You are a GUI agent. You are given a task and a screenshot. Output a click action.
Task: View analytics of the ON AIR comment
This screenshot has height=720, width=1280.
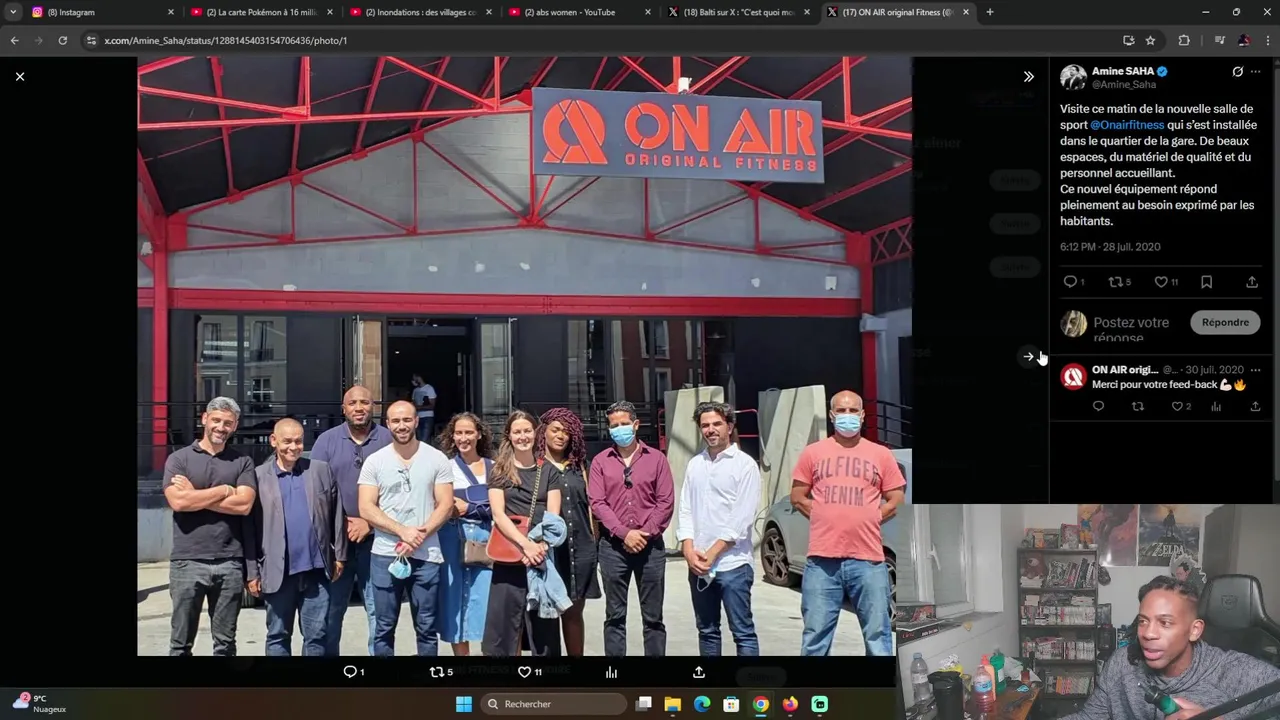1216,406
